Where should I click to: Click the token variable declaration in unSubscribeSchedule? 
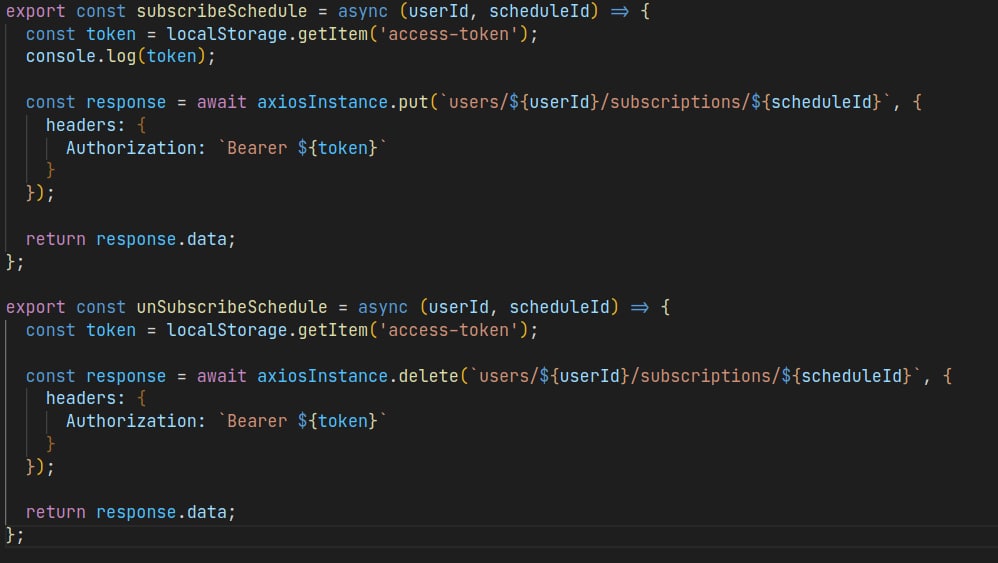coord(111,330)
